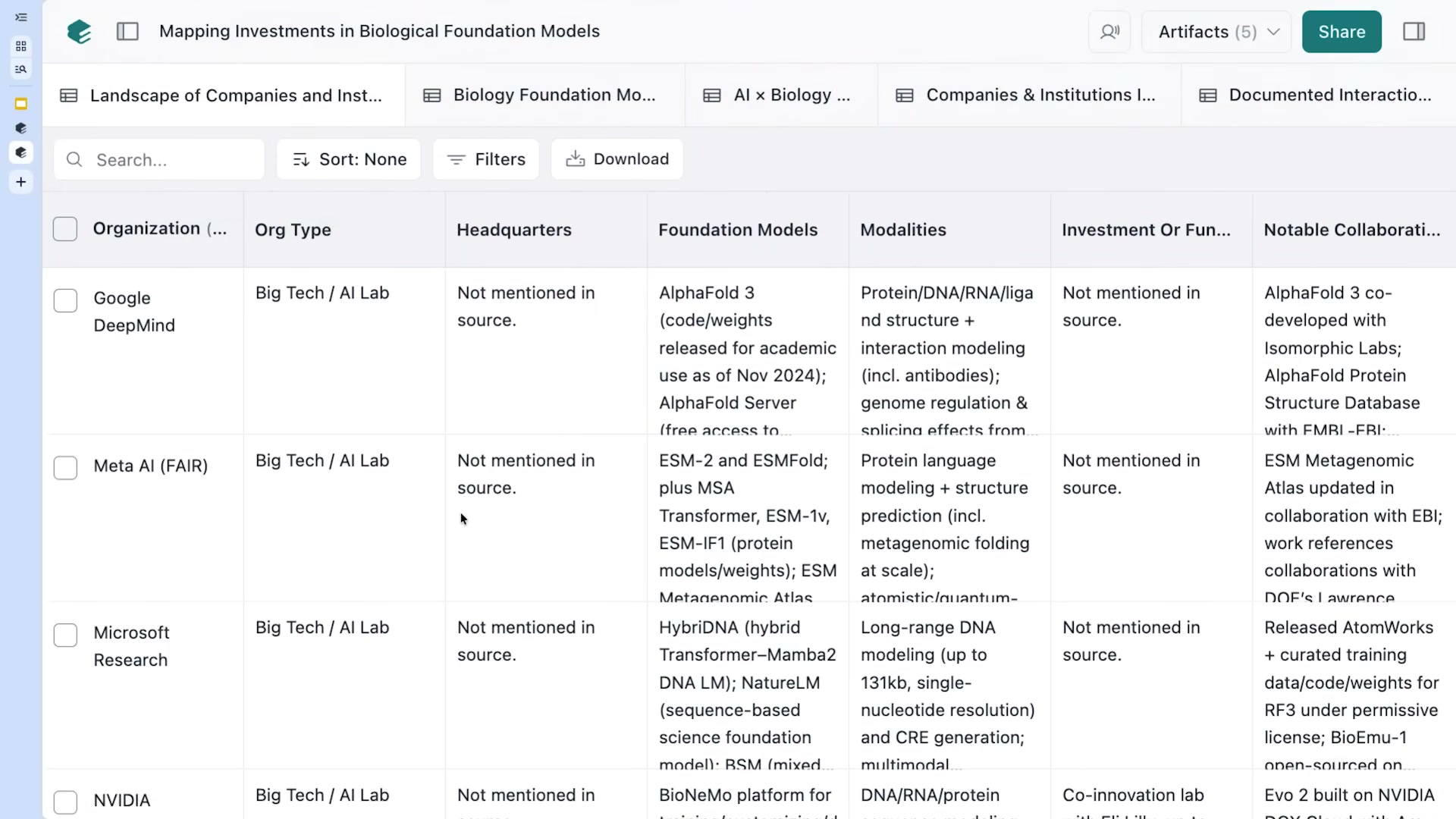Click the table icon on the Landscape tab
Screen dimensions: 1456x819
tap(69, 96)
